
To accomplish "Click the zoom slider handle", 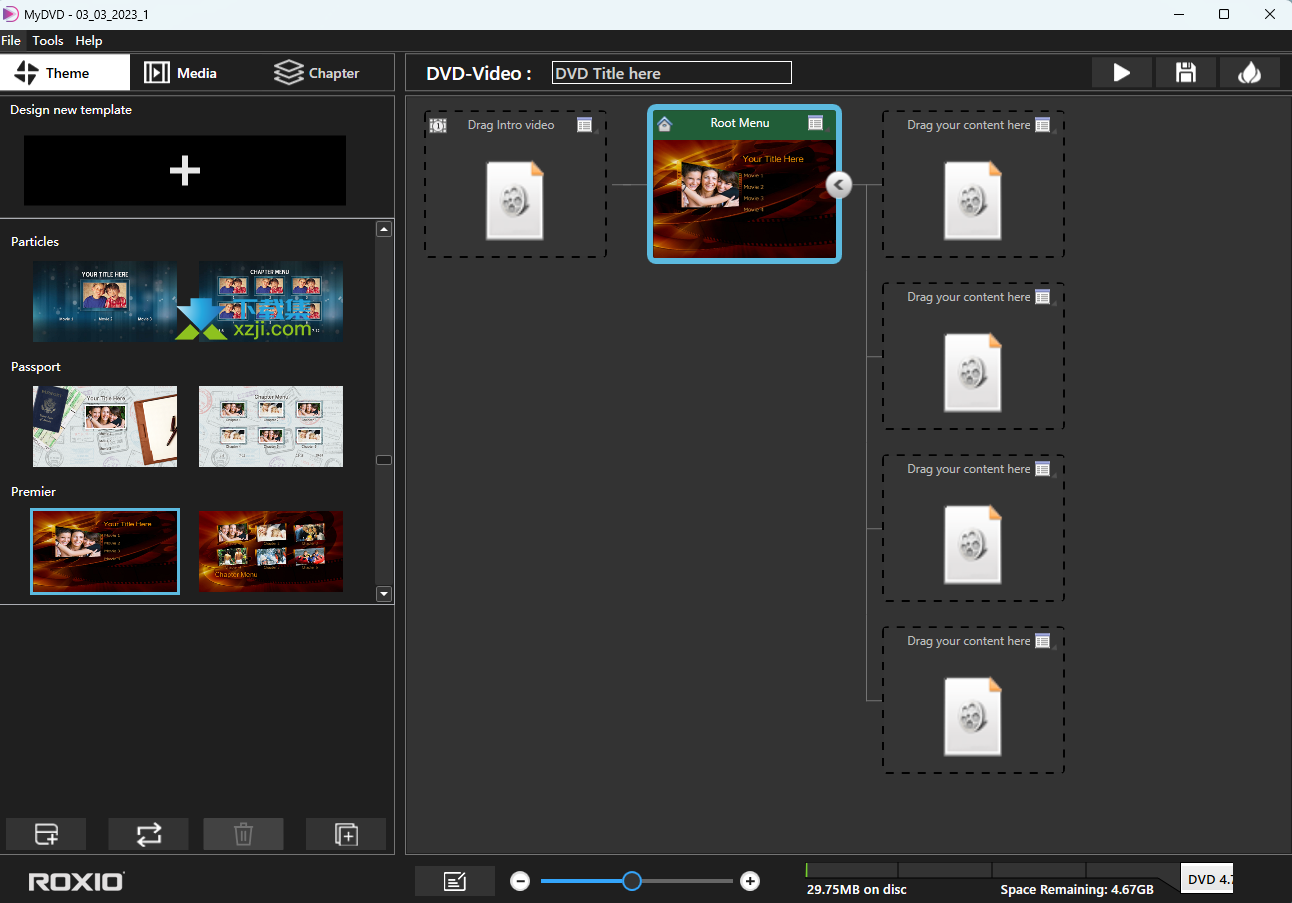I will click(632, 881).
